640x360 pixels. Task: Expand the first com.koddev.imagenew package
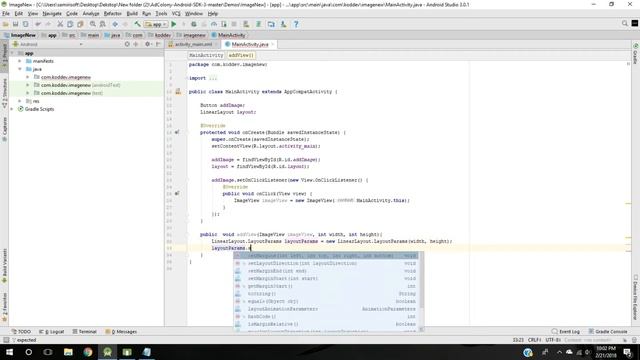pos(28,77)
